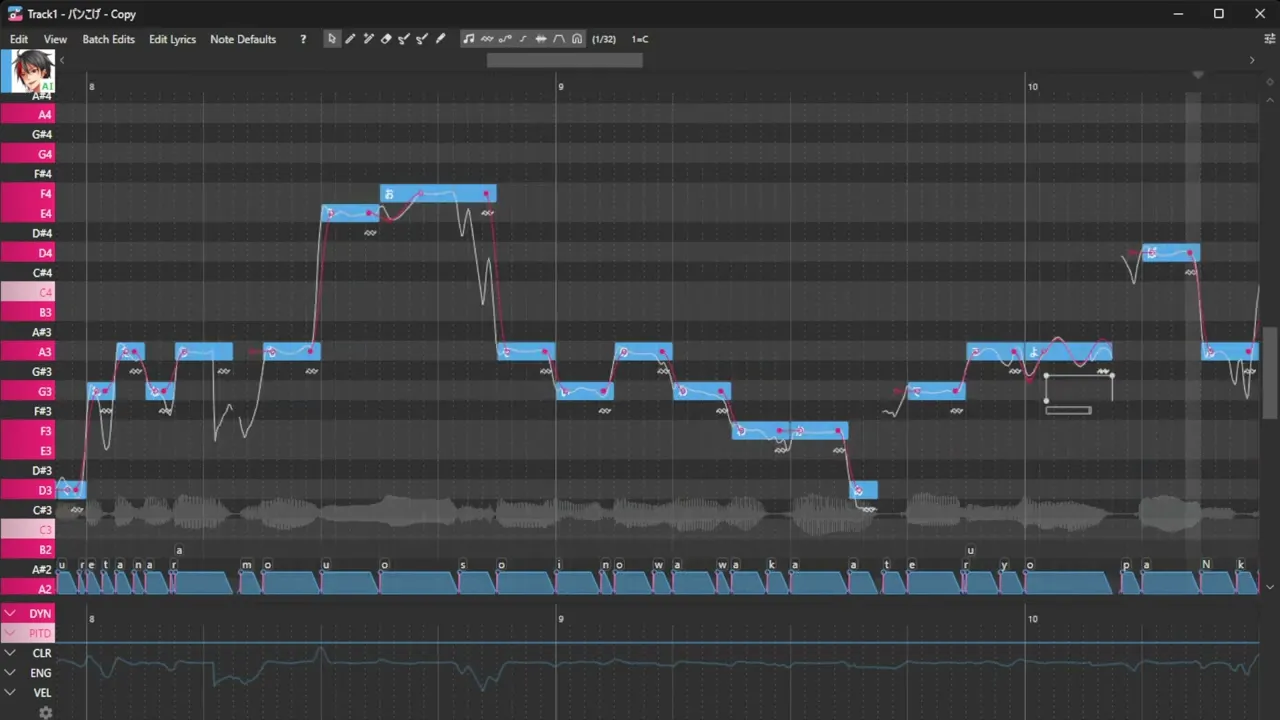Image resolution: width=1280 pixels, height=720 pixels.
Task: Click the G4 piano key
Action: [x=28, y=154]
